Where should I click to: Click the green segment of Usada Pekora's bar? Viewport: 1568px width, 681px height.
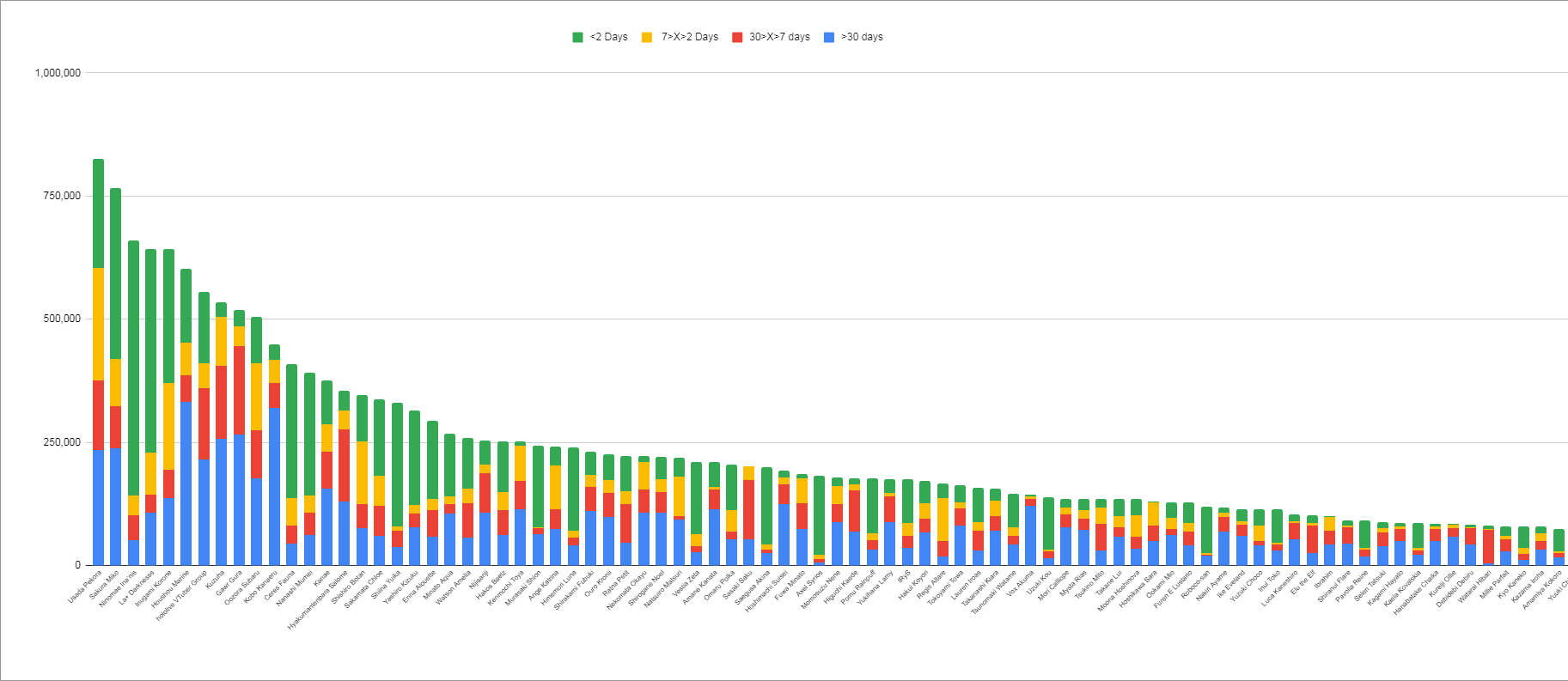99,213
